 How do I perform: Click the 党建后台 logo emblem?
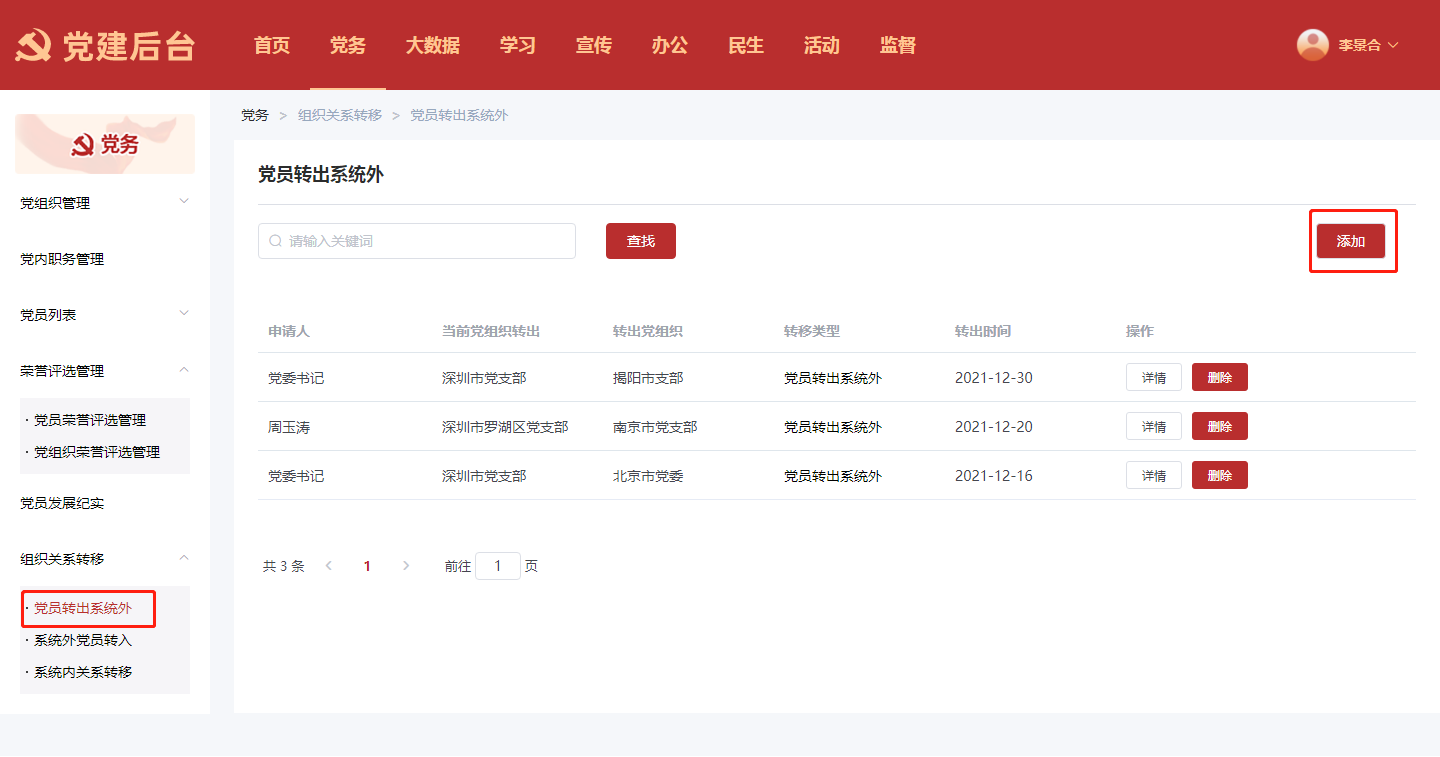click(x=33, y=46)
